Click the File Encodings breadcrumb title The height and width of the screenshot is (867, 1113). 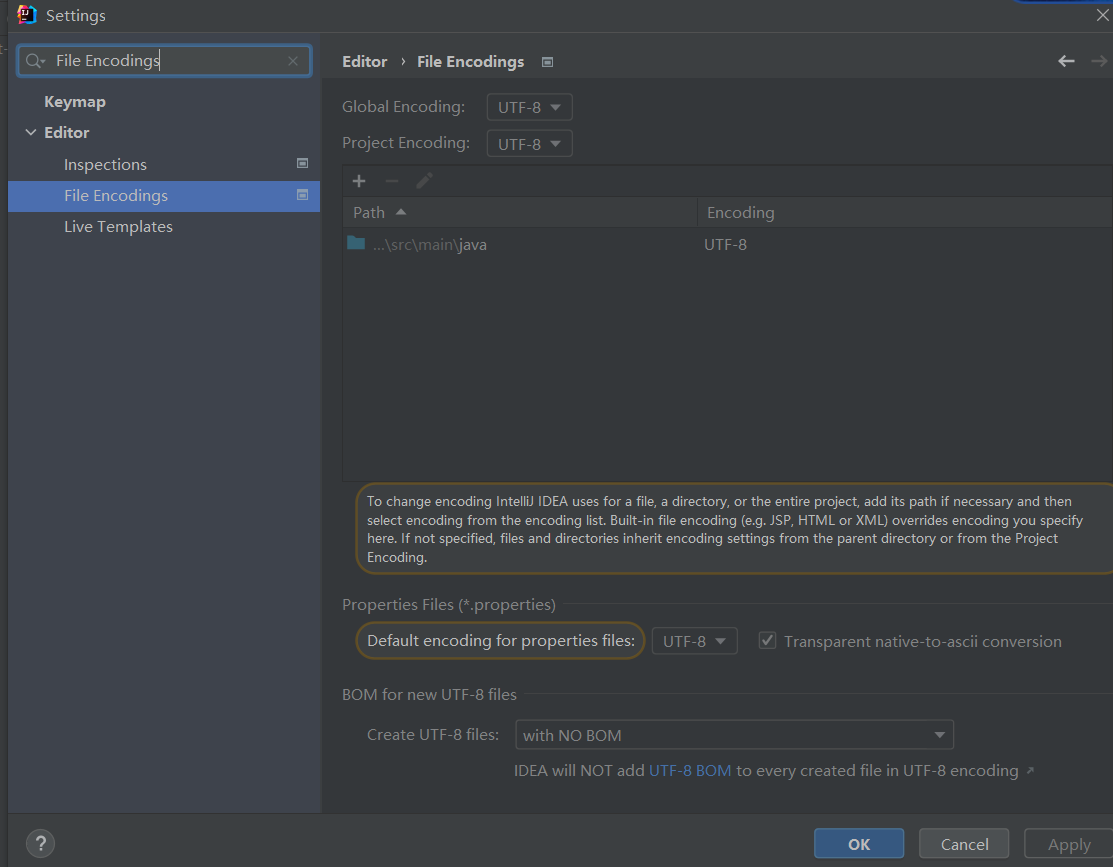(x=471, y=62)
